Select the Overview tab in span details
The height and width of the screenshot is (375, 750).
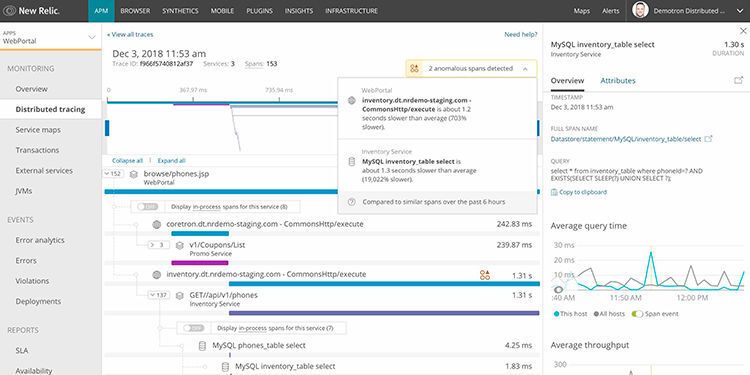pos(567,81)
